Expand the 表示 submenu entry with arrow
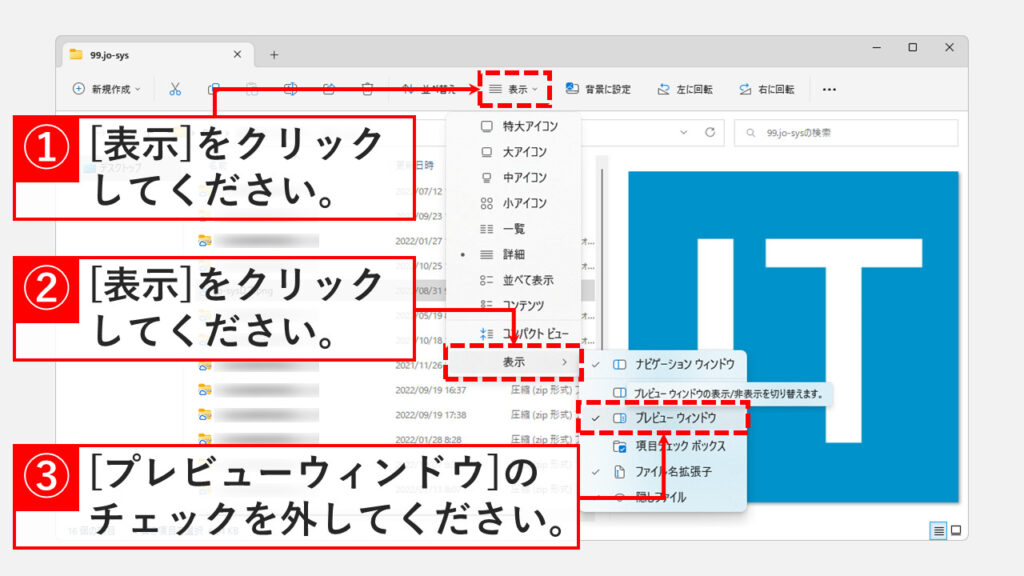Screen dimensions: 1024x576 click(x=513, y=361)
